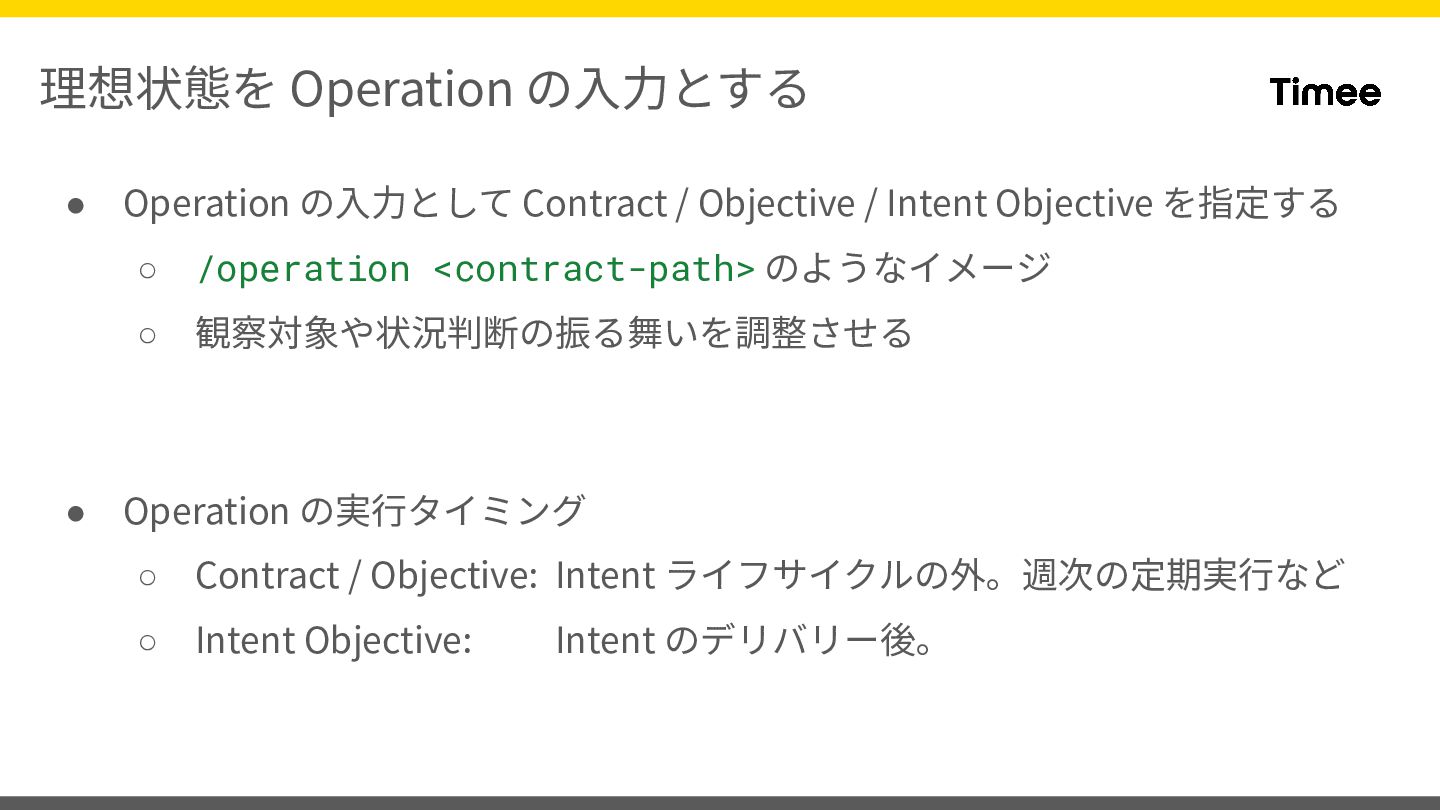Click the green /operation <contract-path> code text
The image size is (1440, 810).
(x=475, y=269)
